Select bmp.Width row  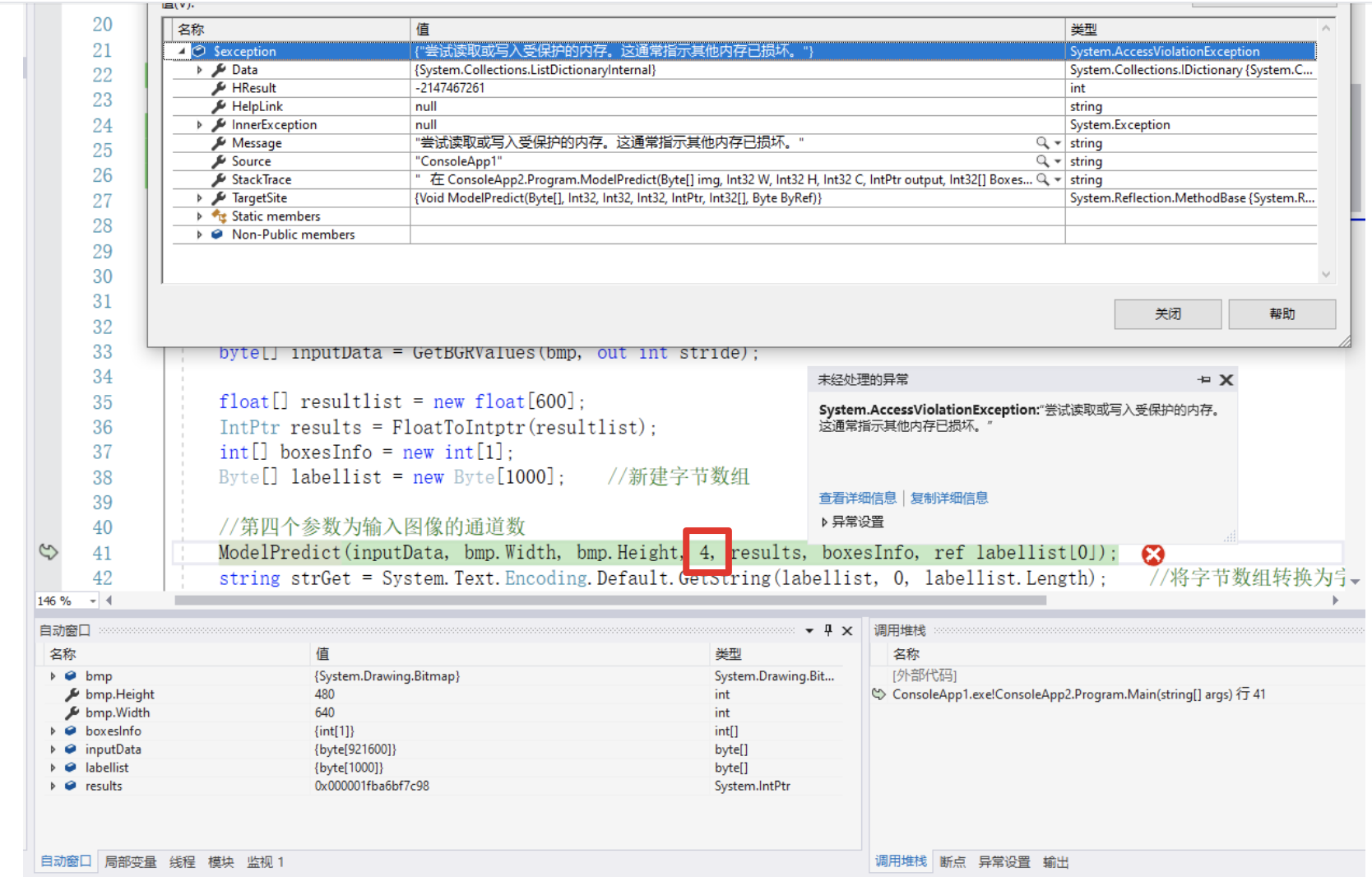444,712
